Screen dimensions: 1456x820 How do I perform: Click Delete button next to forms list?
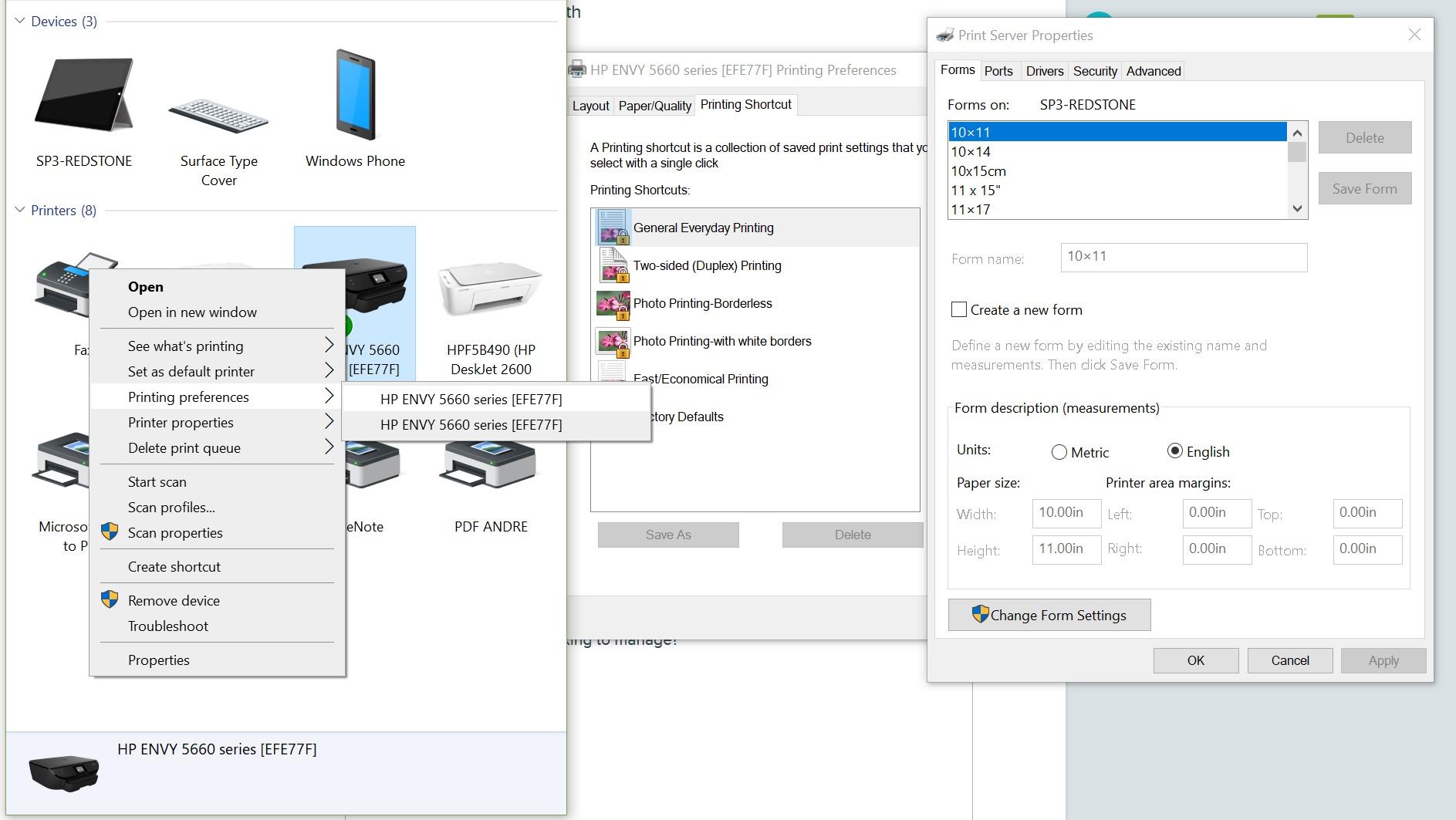click(1365, 137)
